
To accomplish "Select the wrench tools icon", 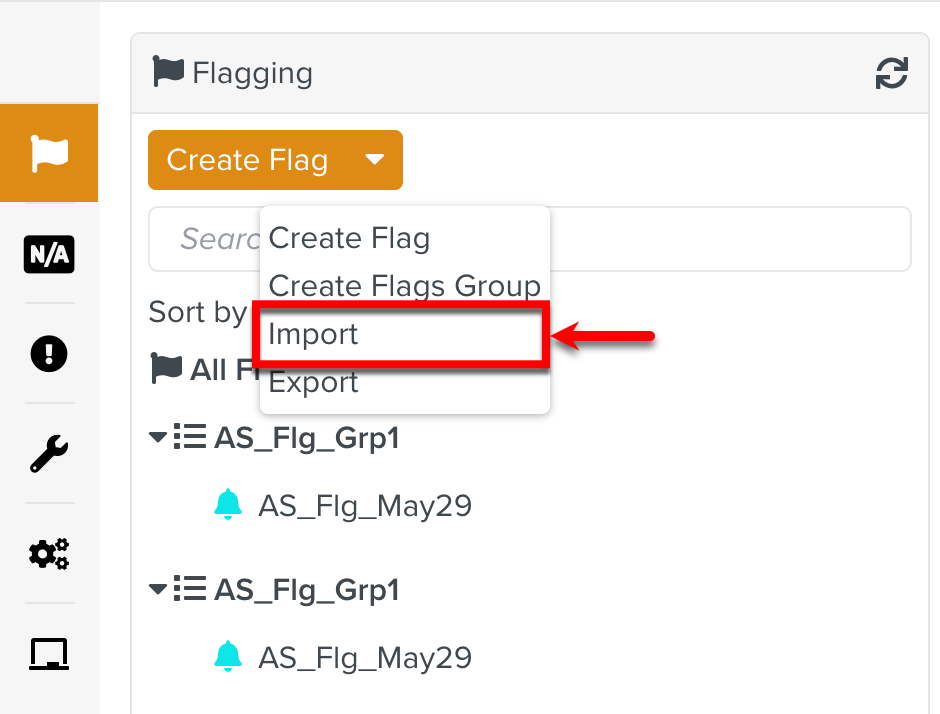I will pos(49,454).
